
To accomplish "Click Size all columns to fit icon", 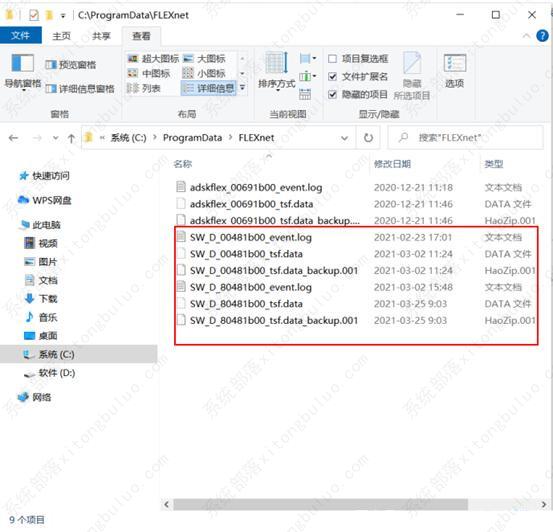I will (x=305, y=94).
